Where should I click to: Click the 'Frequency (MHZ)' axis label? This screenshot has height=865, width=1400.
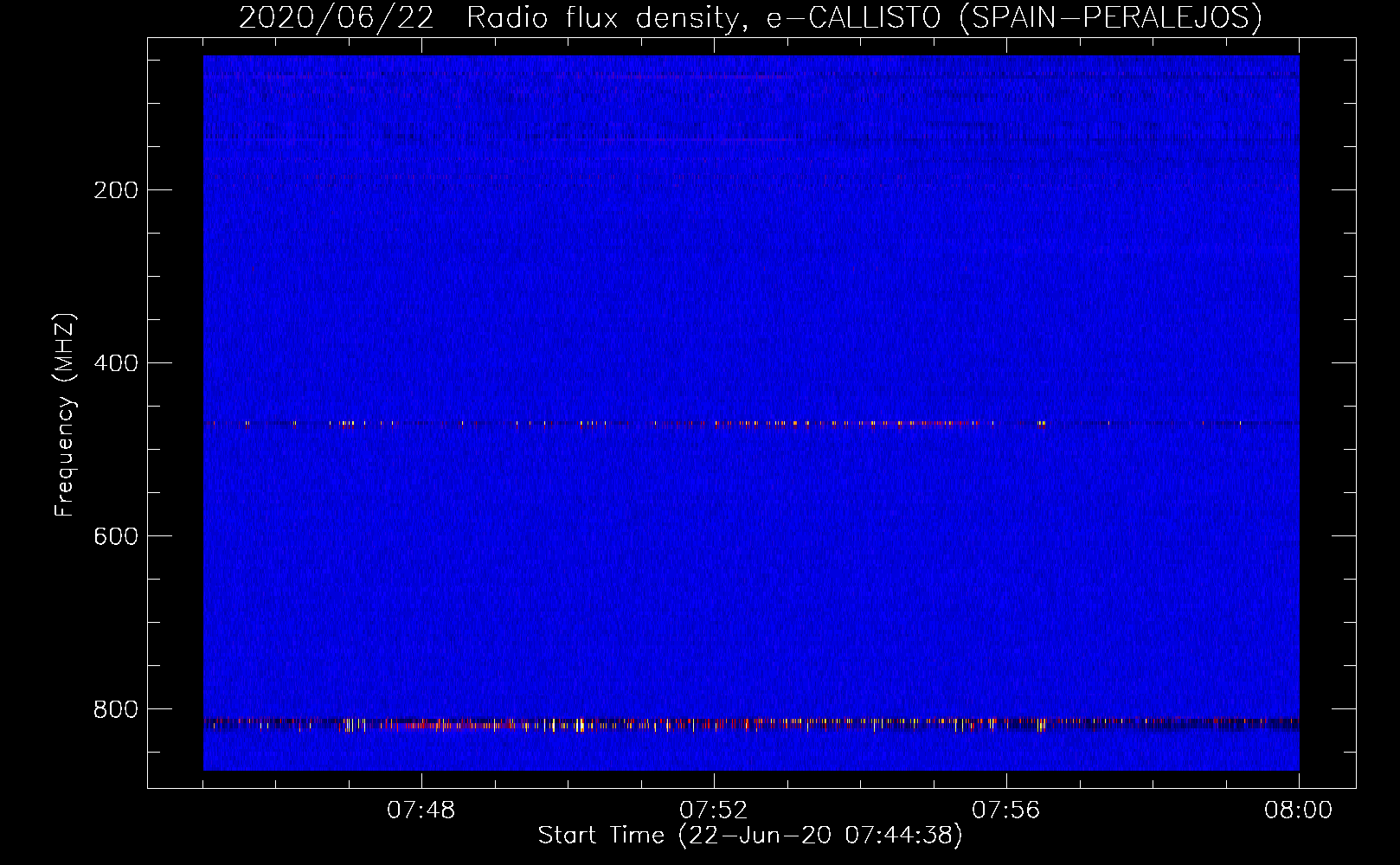point(65,415)
